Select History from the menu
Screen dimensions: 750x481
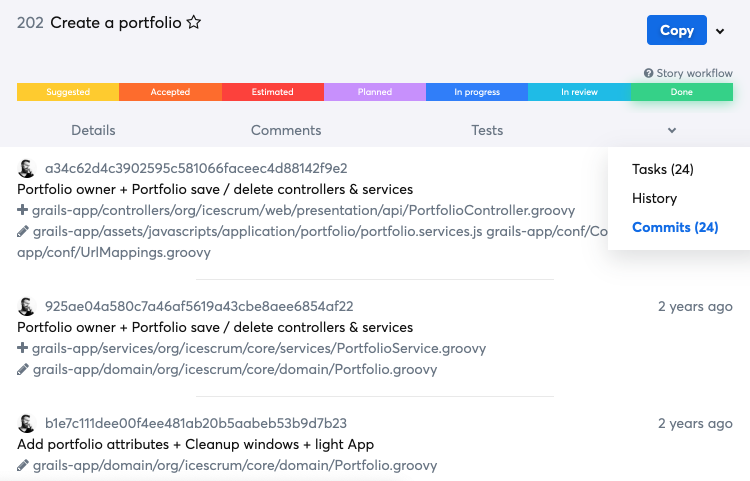click(x=654, y=198)
